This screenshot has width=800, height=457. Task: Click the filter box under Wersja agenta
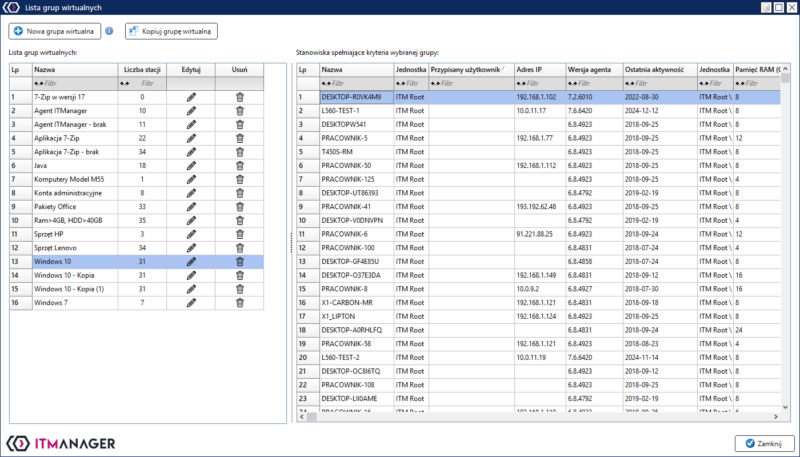pyautogui.click(x=592, y=83)
